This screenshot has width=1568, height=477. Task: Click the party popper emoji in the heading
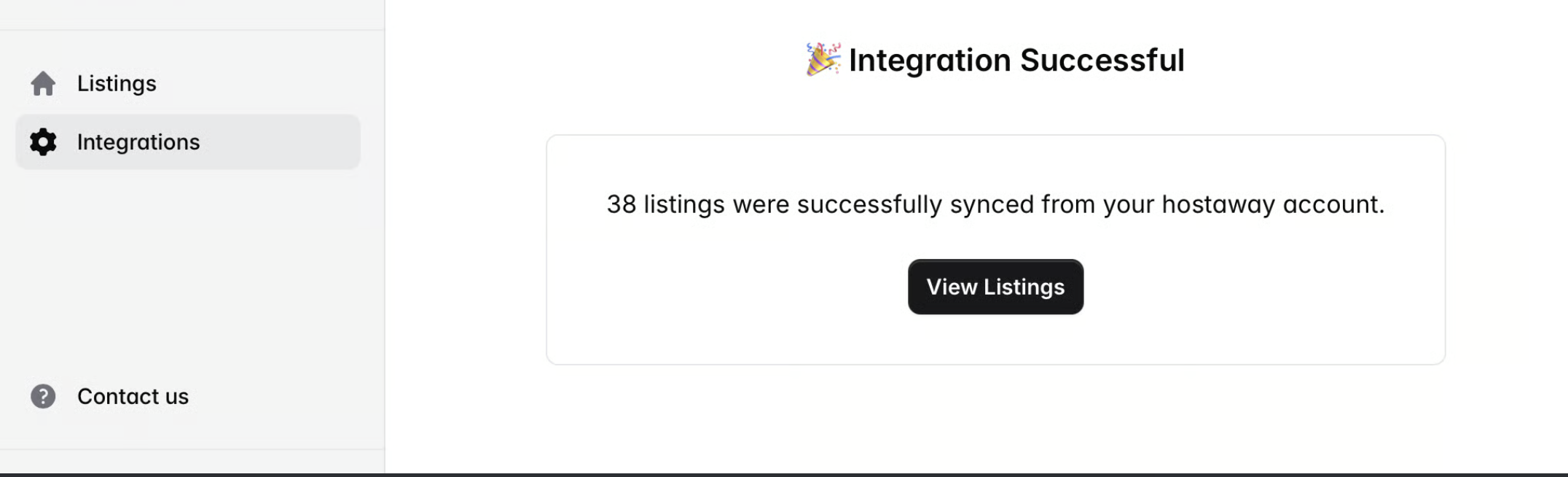point(823,60)
